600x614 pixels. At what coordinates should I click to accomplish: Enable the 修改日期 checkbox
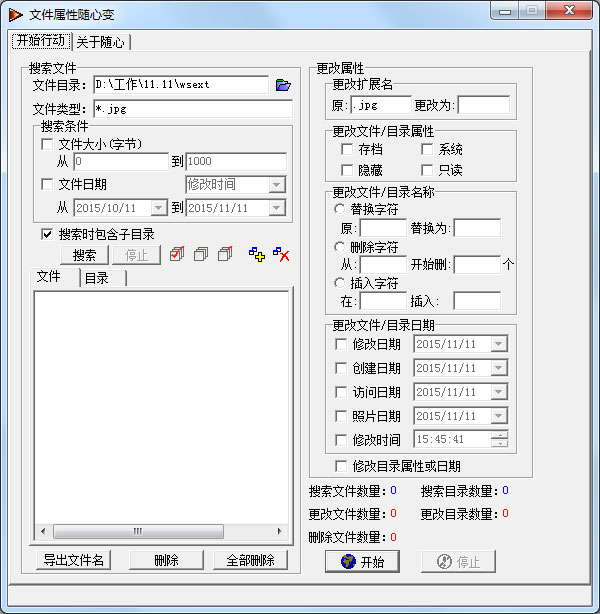point(341,344)
